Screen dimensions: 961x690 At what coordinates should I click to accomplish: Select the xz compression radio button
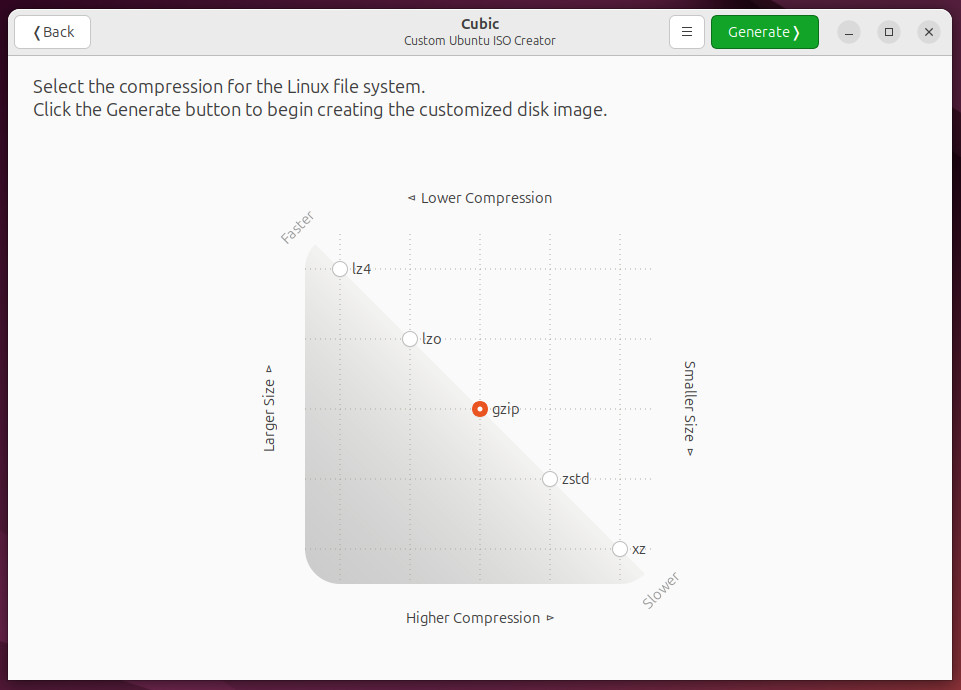point(620,549)
